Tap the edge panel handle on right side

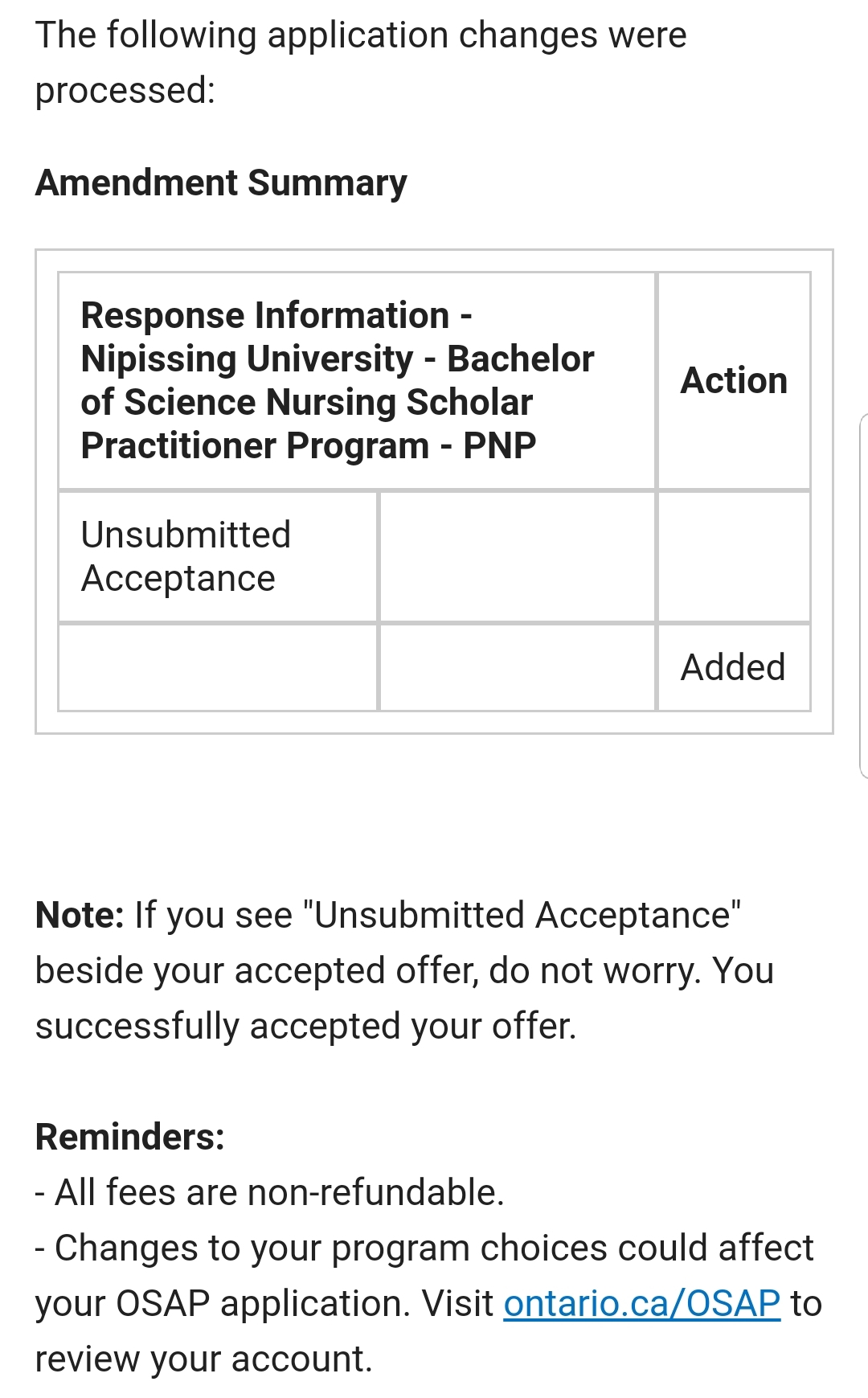click(x=863, y=596)
